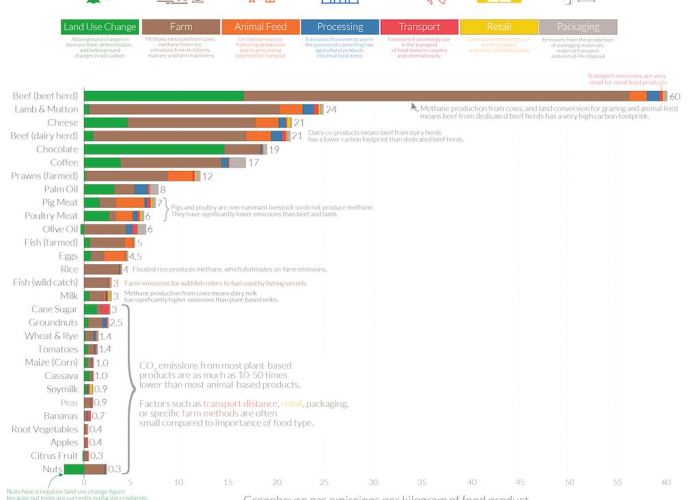Screen dimensions: 700x500
Task: Select the gray Packaging legend box
Action: (x=578, y=27)
